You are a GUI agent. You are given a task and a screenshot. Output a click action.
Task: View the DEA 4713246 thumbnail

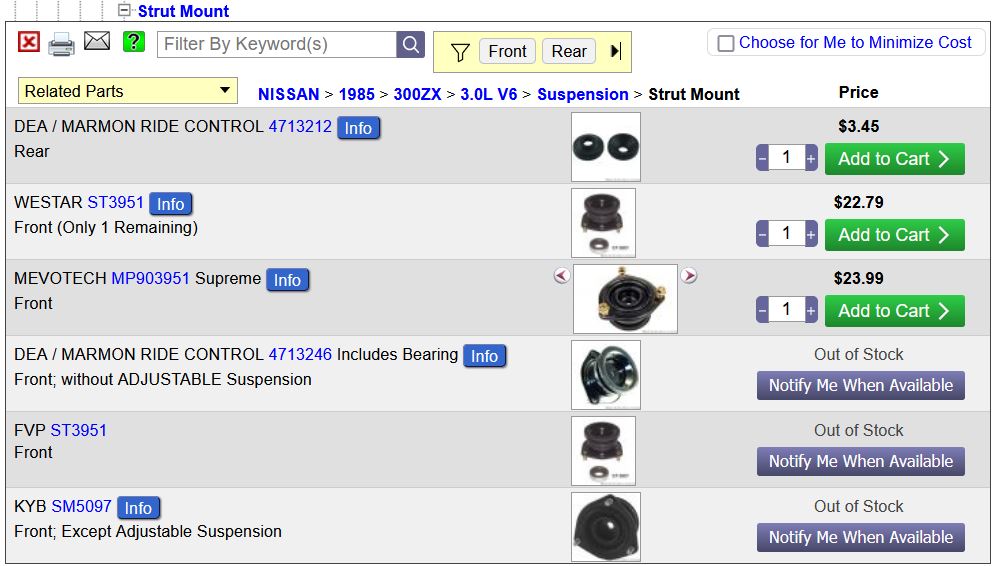606,375
